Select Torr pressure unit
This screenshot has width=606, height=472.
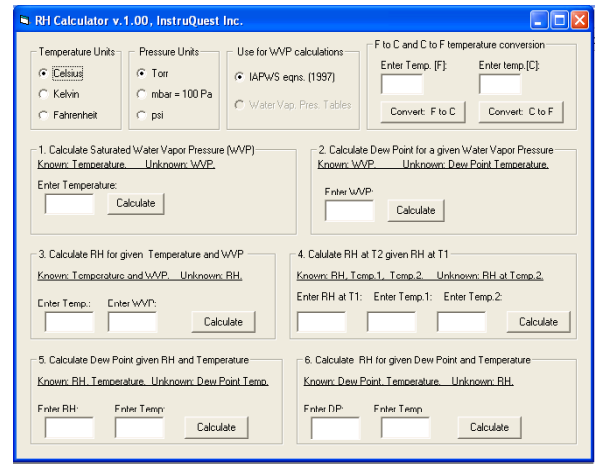[x=141, y=74]
